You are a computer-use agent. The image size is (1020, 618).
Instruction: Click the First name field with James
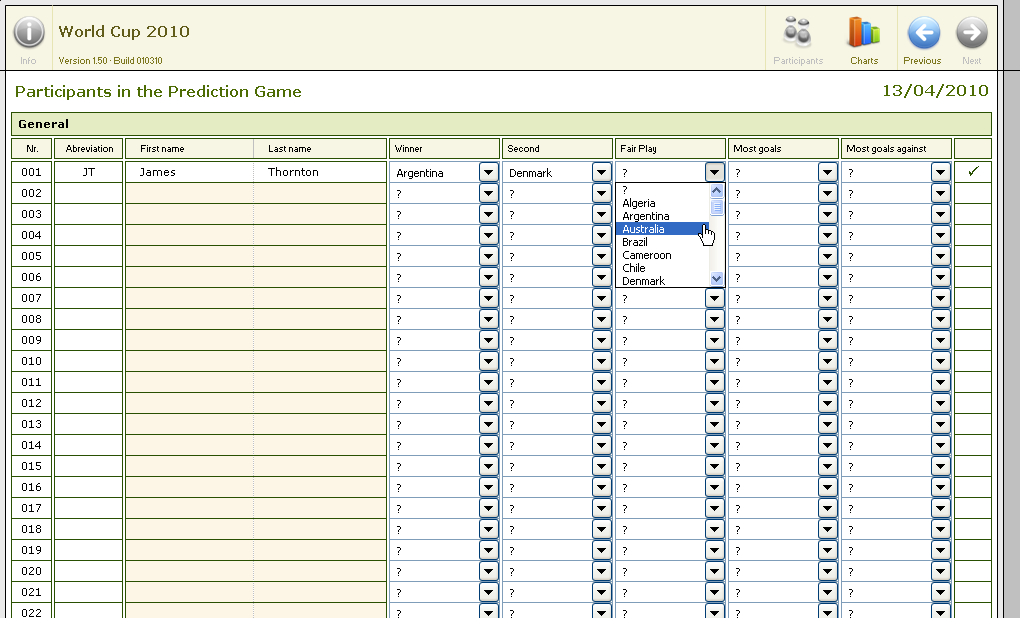(x=188, y=172)
